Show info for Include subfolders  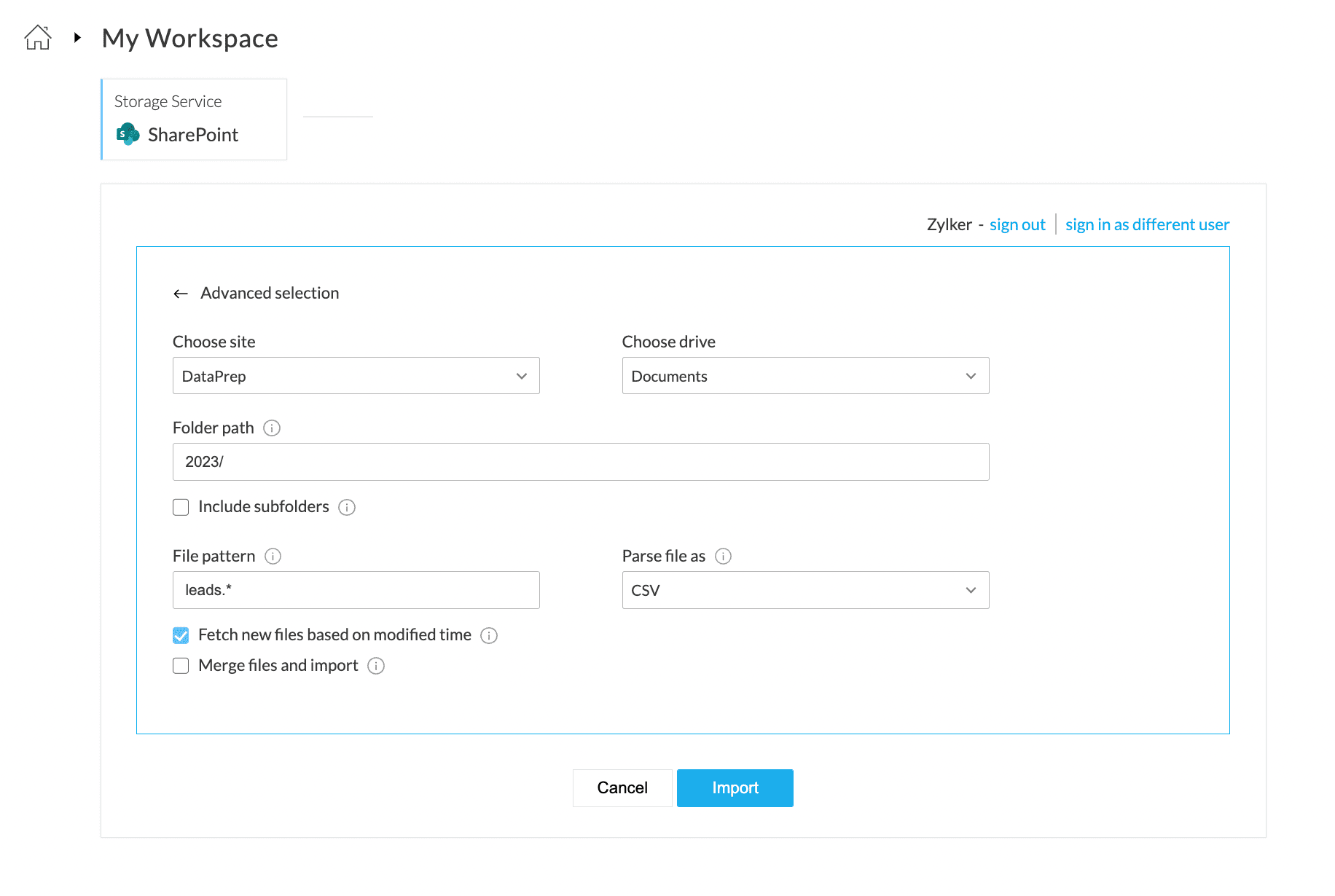pos(347,508)
